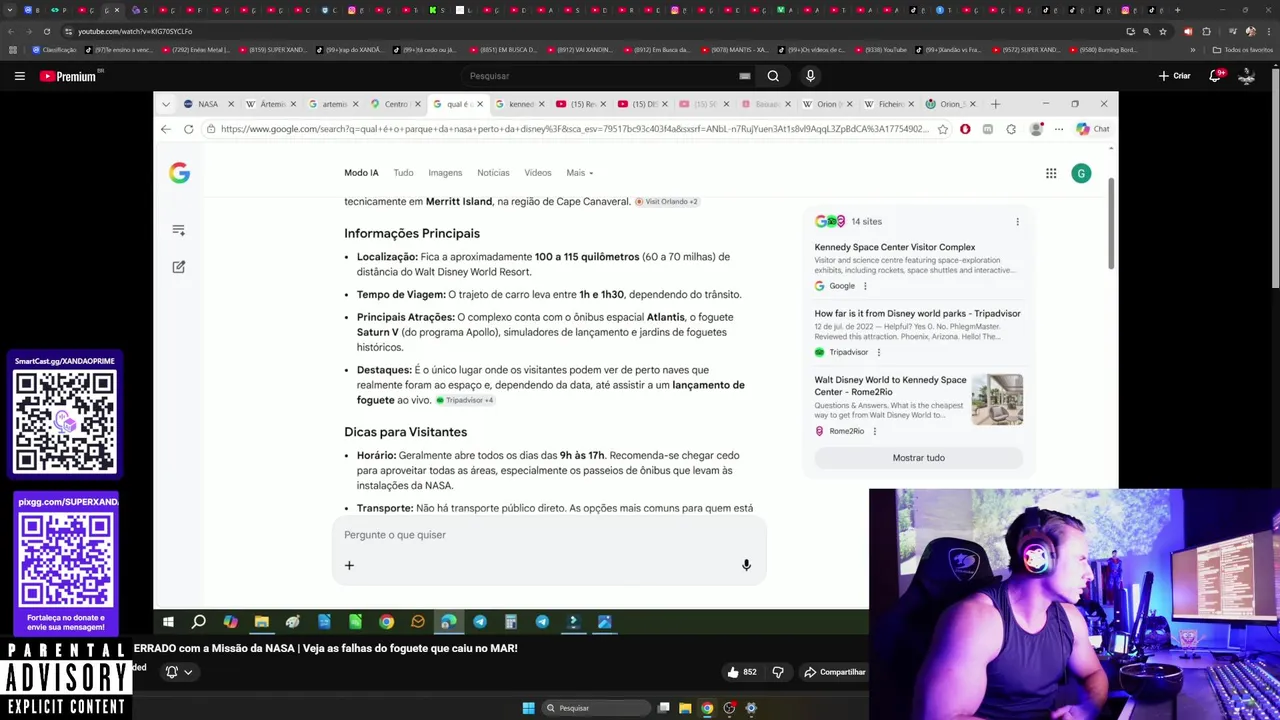Viewport: 1280px width, 720px height.
Task: Open Google source options three-dot menu
Action: (865, 286)
